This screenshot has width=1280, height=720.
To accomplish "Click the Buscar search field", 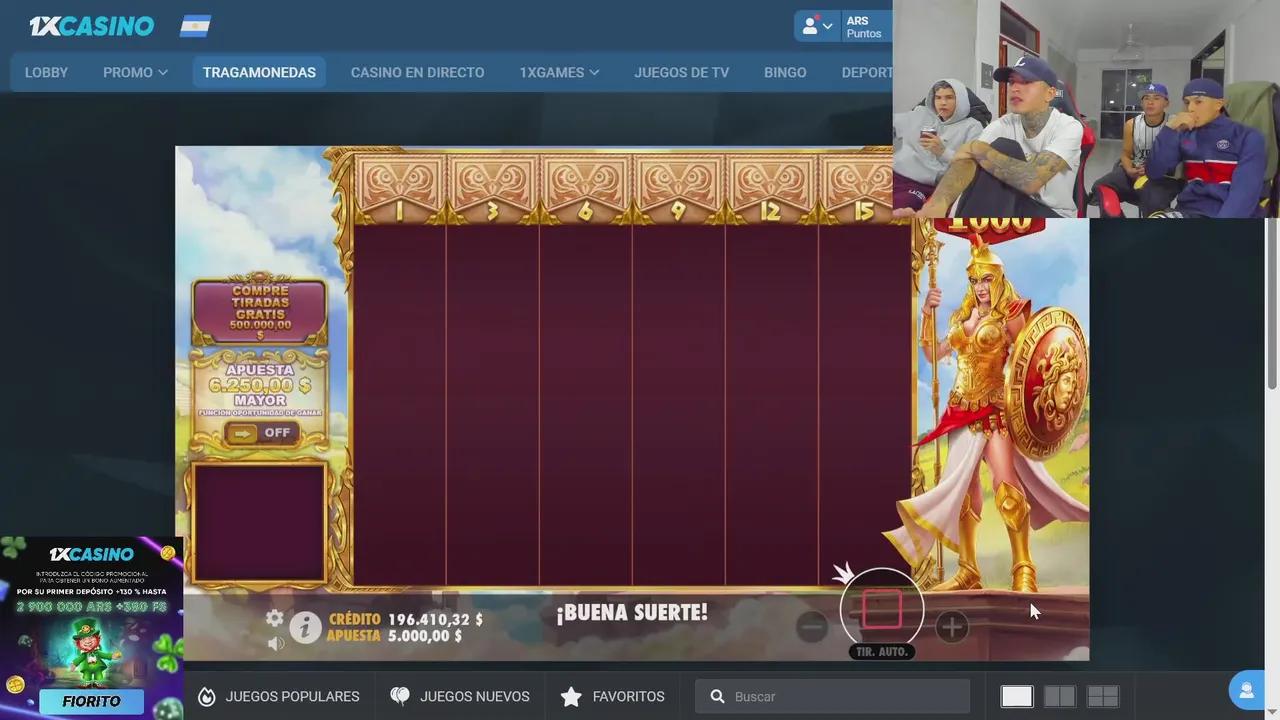I will pos(832,696).
